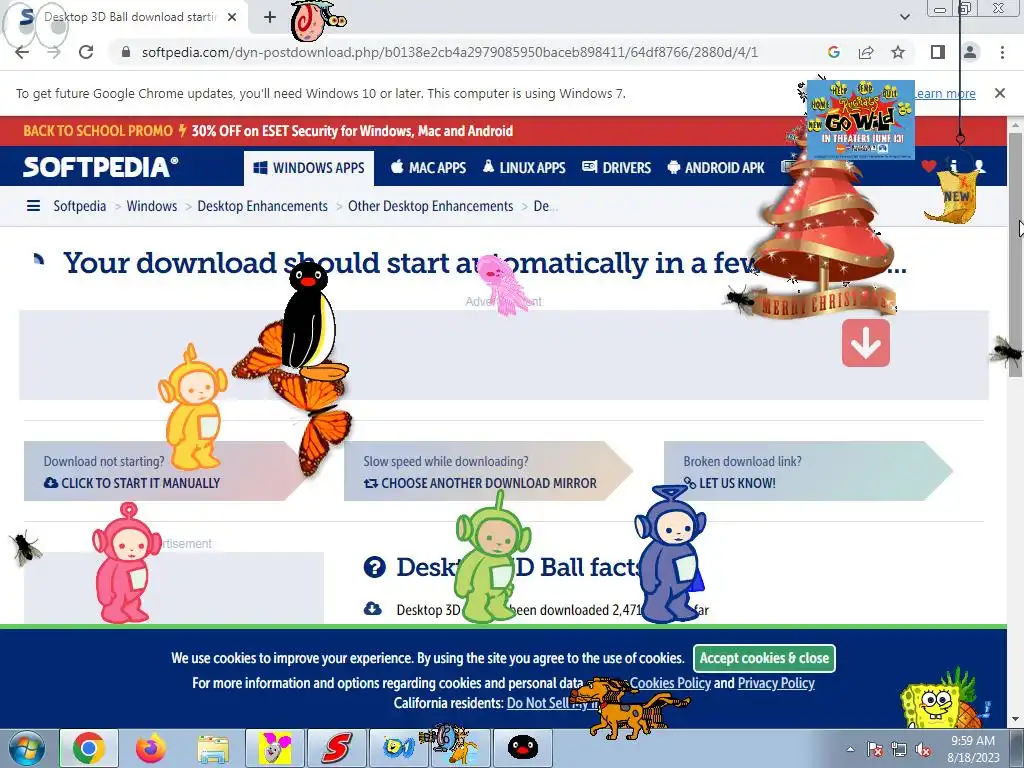
Task: Go to the Softpedia breadcrumb
Action: coord(80,206)
